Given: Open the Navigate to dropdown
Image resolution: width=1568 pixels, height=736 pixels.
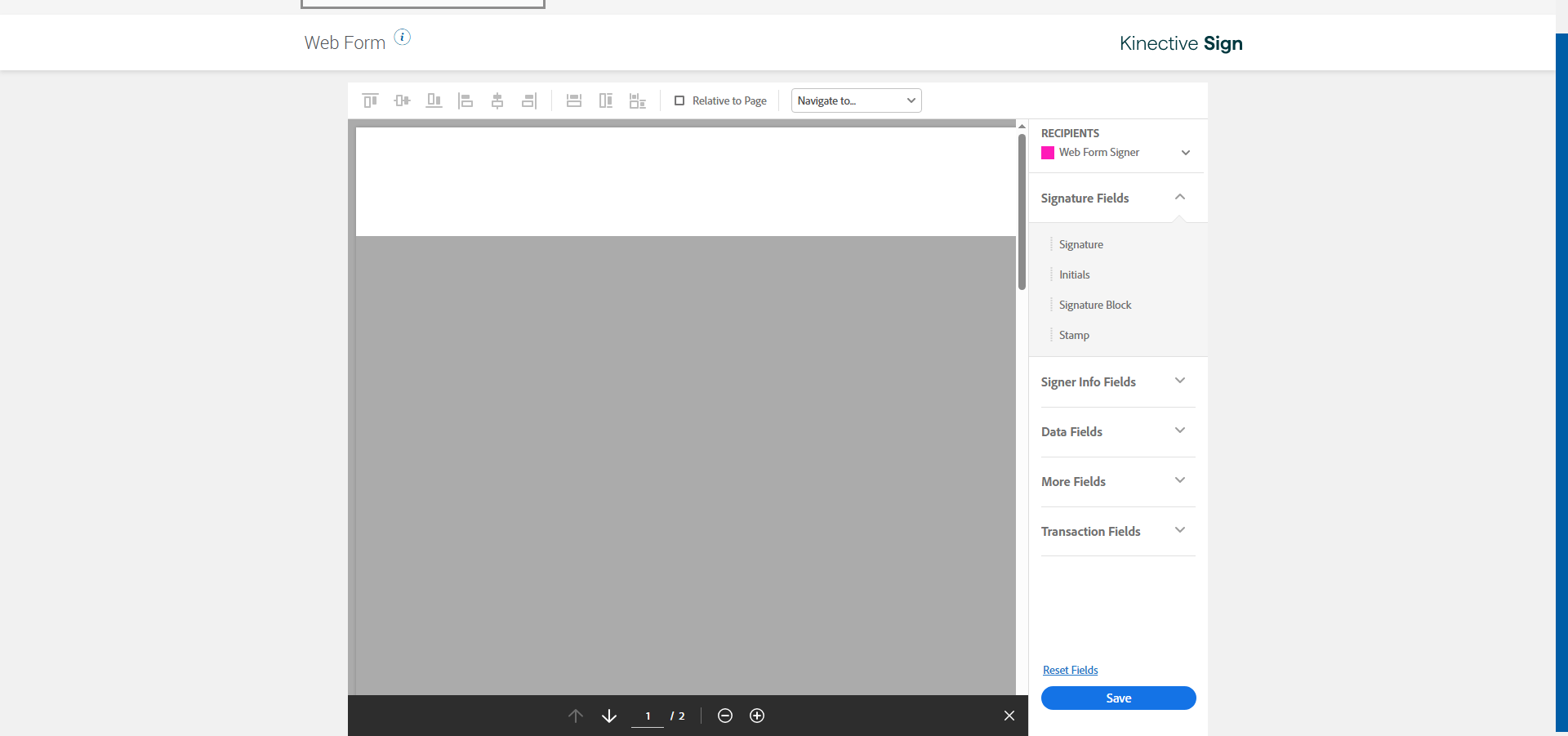Looking at the screenshot, I should (856, 100).
